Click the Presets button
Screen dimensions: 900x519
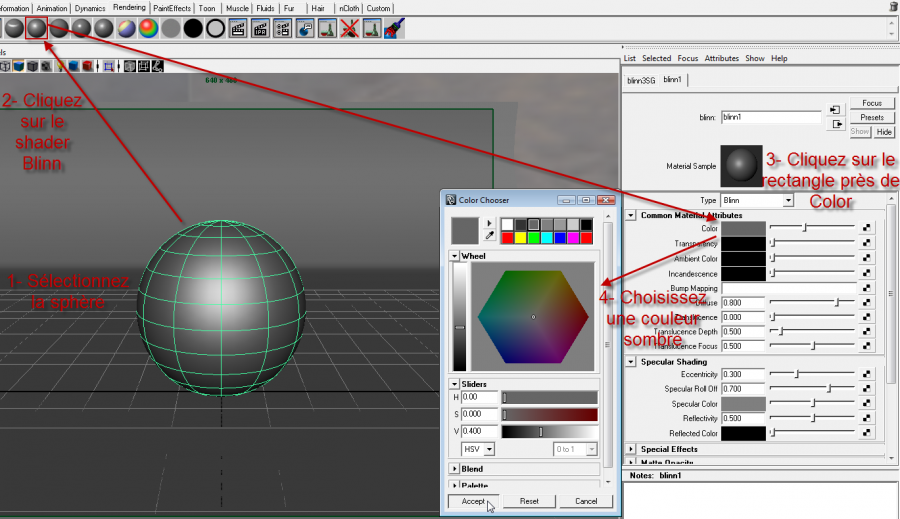[x=871, y=117]
